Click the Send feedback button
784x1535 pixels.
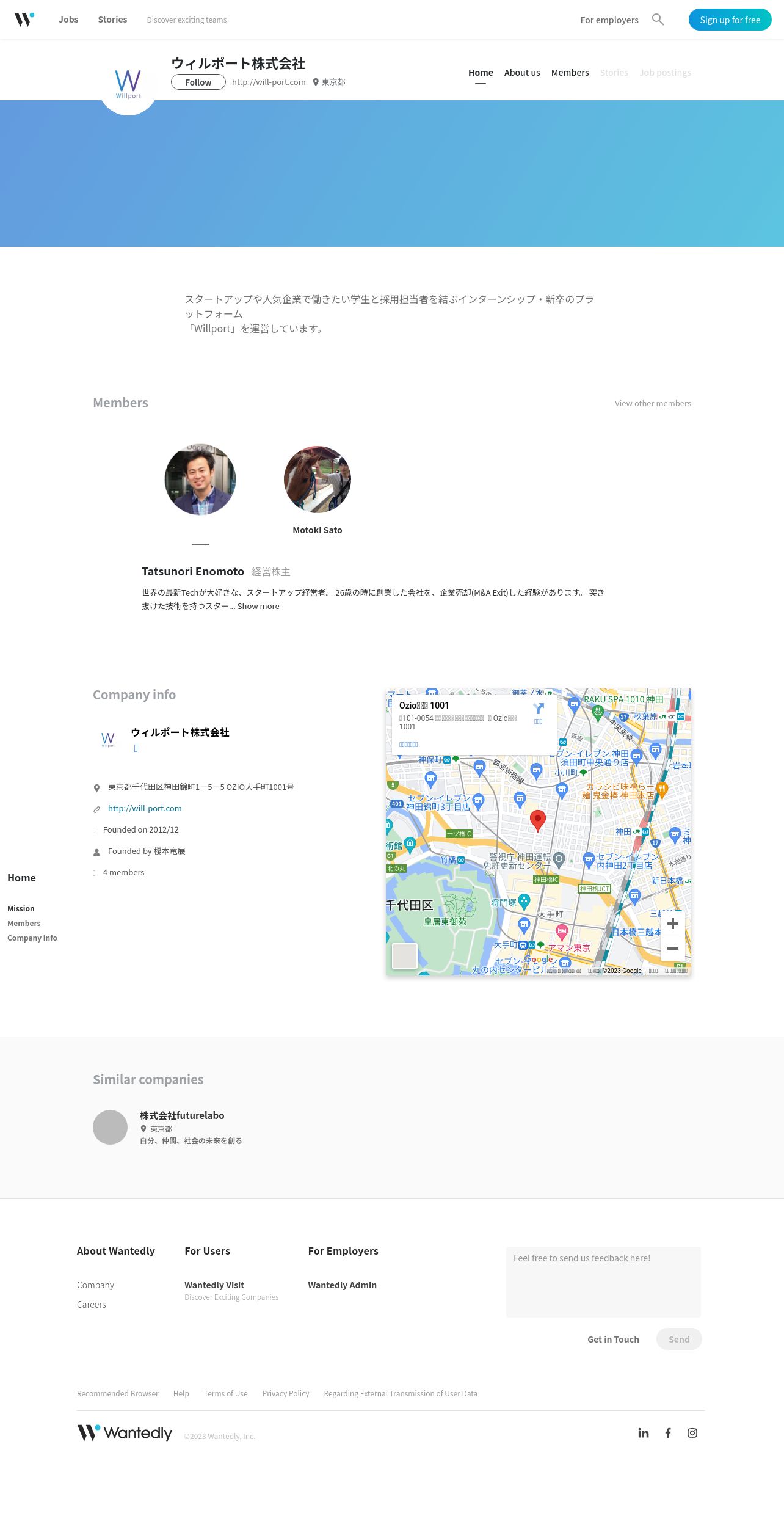(679, 1339)
